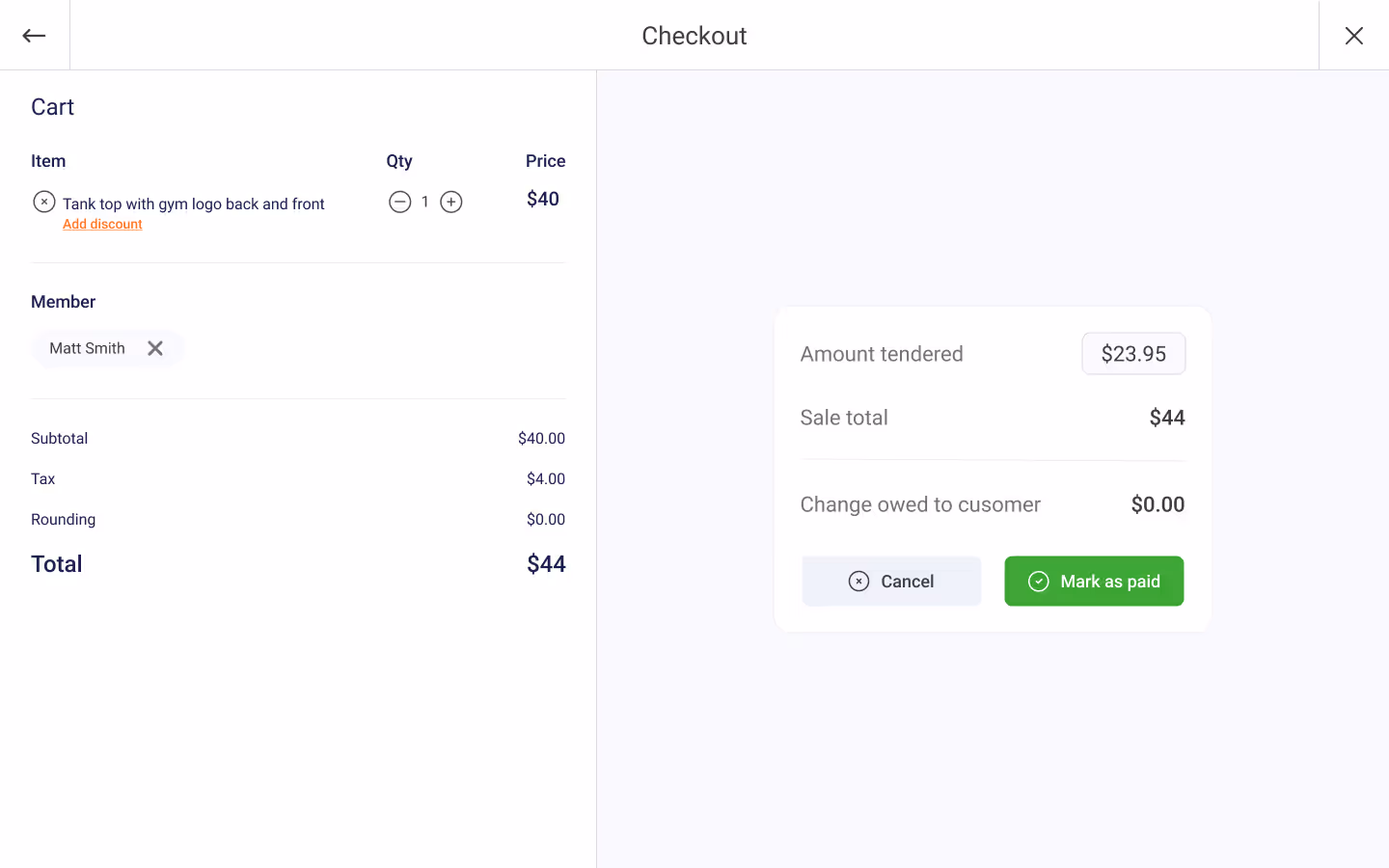This screenshot has width=1389, height=868.
Task: Close the Checkout screen with the X icon
Action: click(x=1353, y=36)
